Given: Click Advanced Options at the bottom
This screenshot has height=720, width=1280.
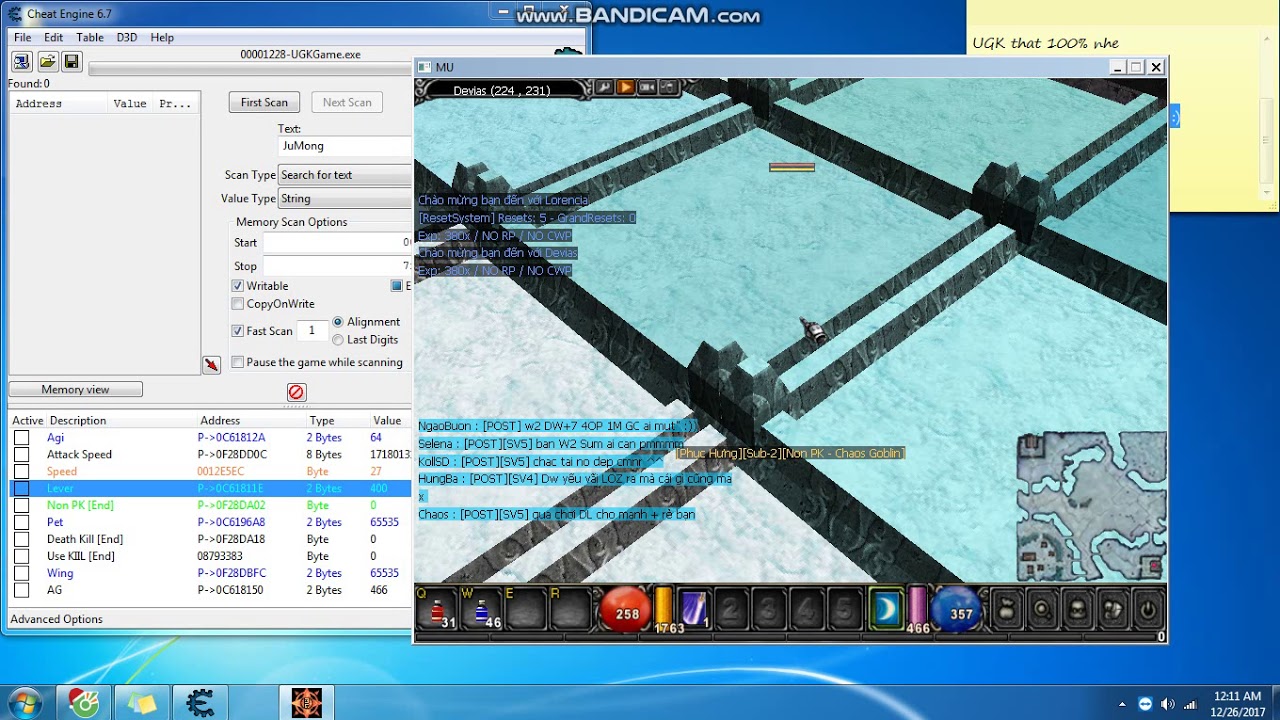Looking at the screenshot, I should pyautogui.click(x=57, y=620).
